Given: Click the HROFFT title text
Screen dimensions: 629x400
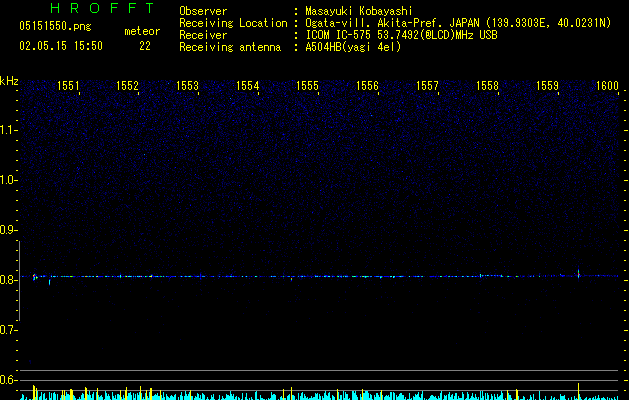Looking at the screenshot, I should coord(102,8).
